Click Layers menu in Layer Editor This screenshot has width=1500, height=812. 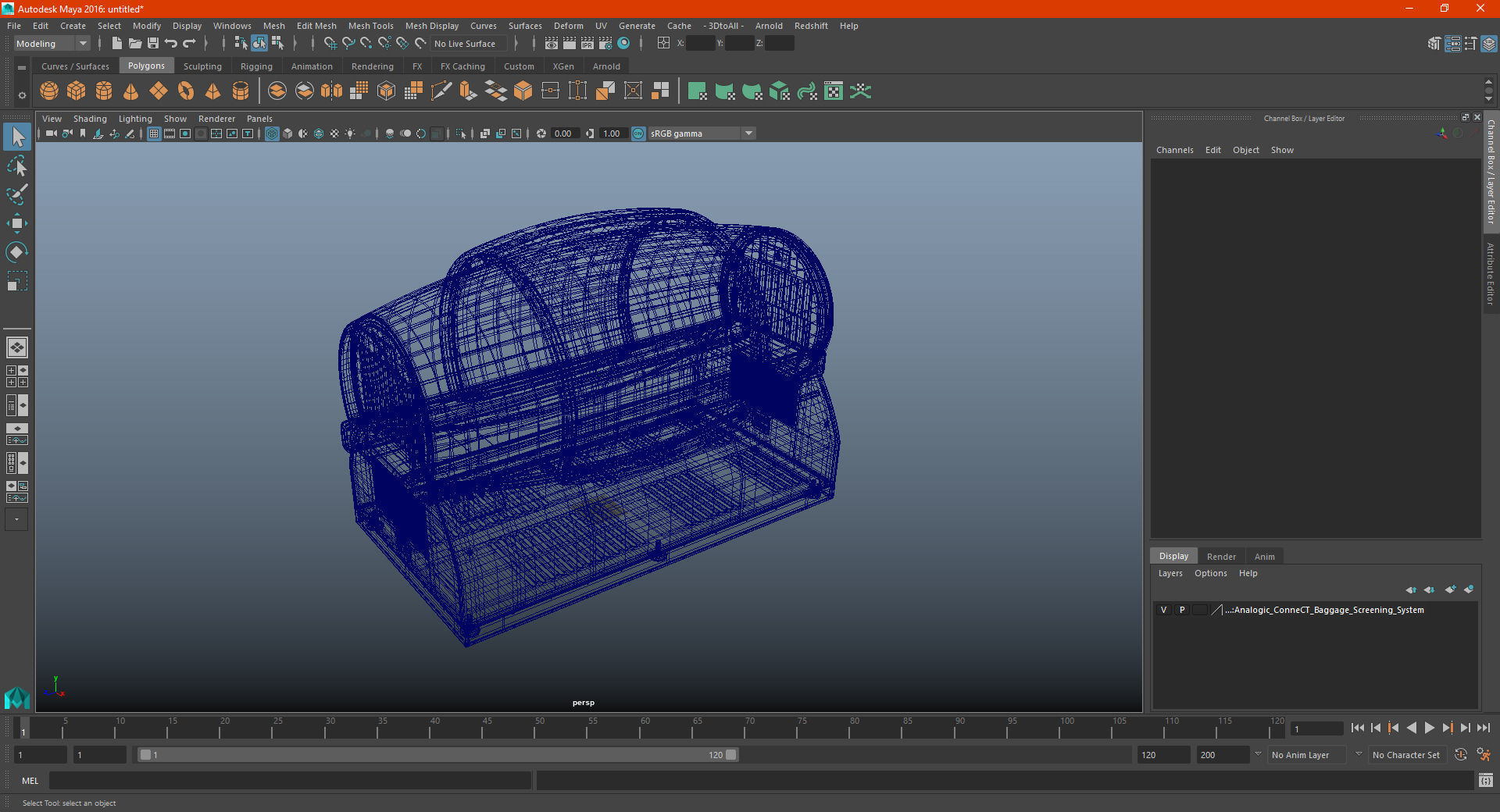[1170, 573]
